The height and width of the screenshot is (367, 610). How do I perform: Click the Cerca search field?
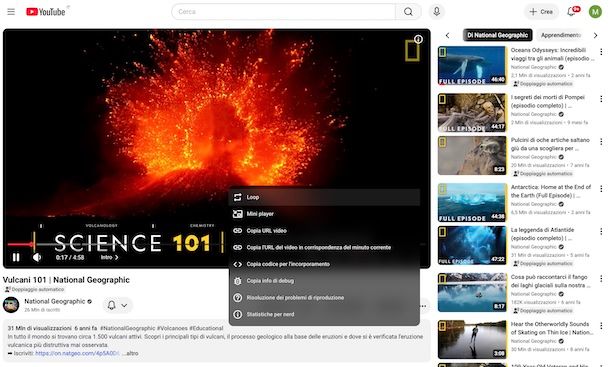click(283, 12)
